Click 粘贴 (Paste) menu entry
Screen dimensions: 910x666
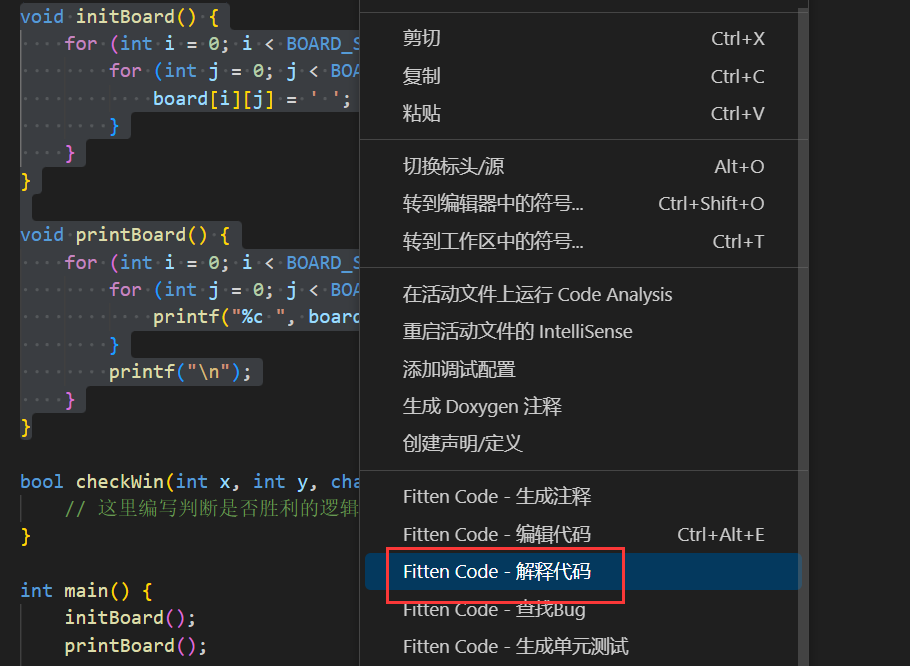point(583,113)
